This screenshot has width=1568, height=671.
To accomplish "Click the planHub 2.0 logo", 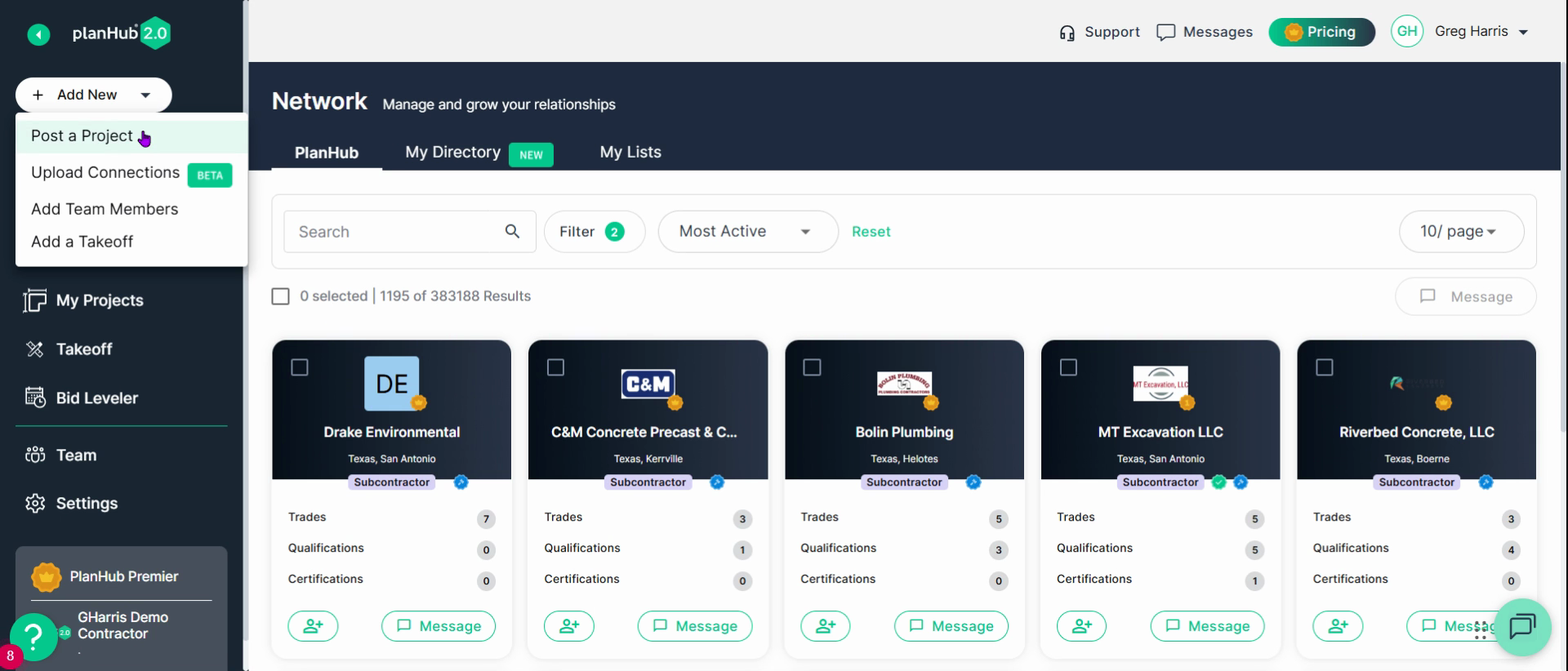I will [x=121, y=33].
